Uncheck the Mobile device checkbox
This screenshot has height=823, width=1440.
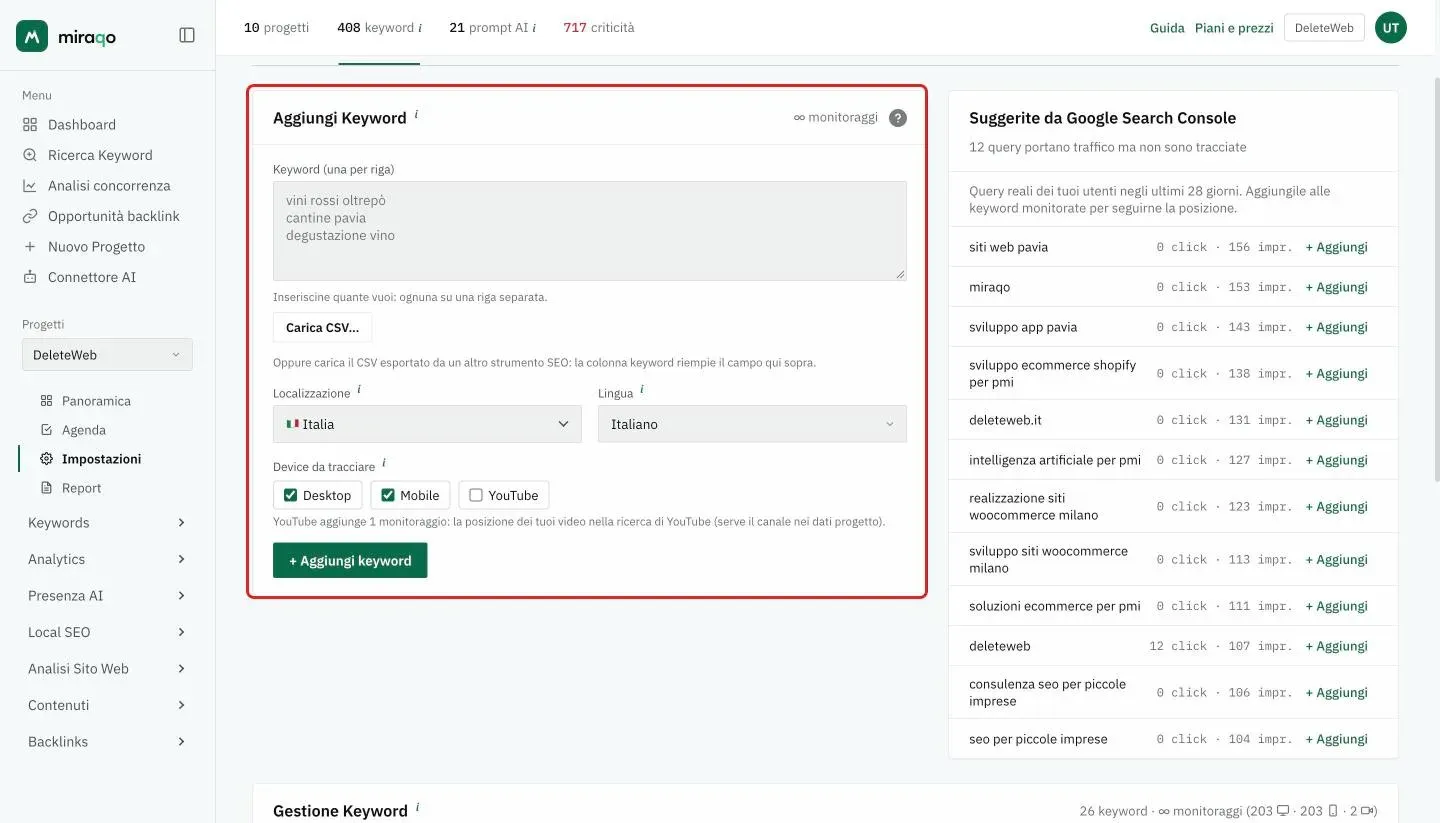[388, 495]
